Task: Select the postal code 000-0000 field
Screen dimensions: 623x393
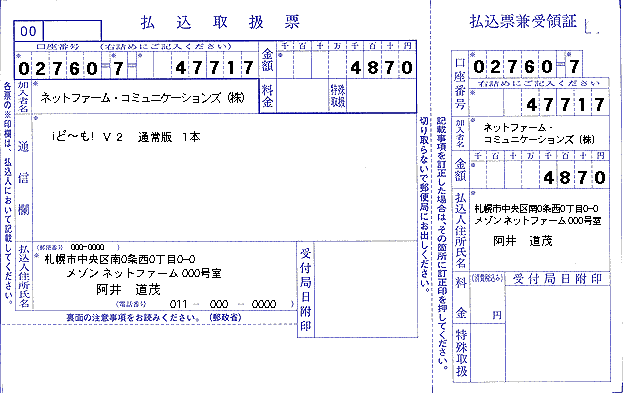Action: point(87,247)
